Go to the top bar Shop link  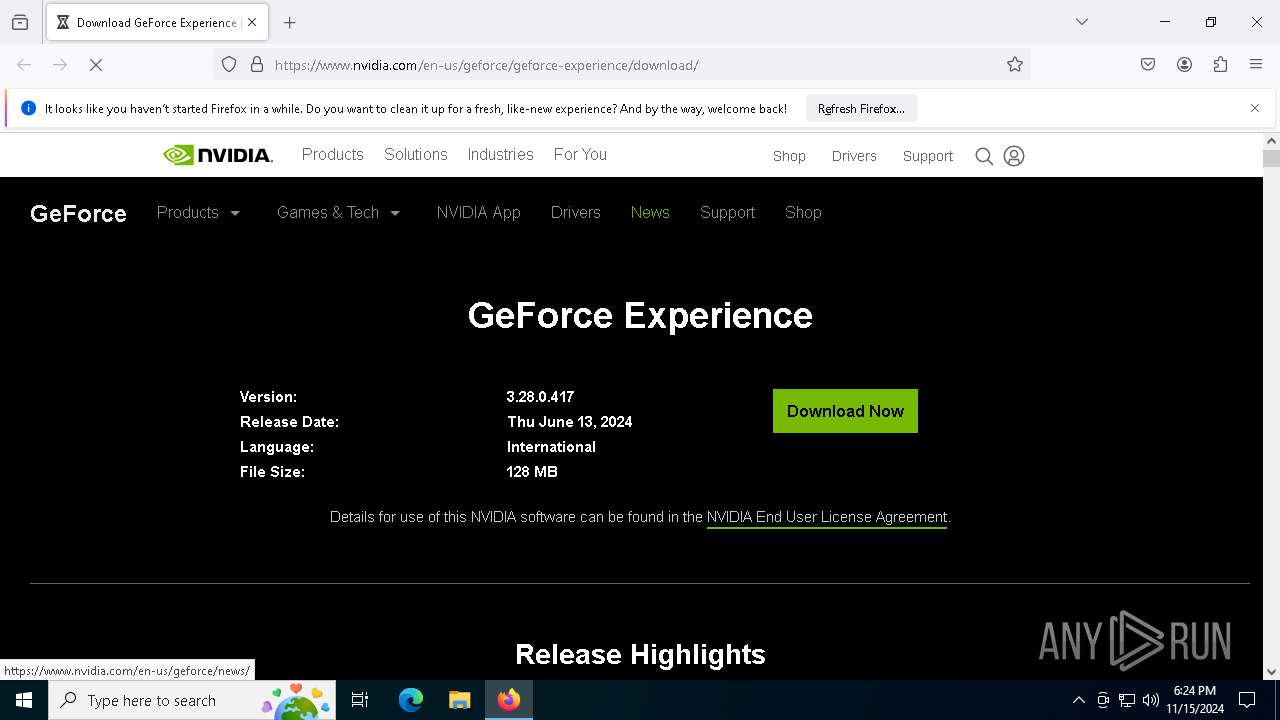789,156
